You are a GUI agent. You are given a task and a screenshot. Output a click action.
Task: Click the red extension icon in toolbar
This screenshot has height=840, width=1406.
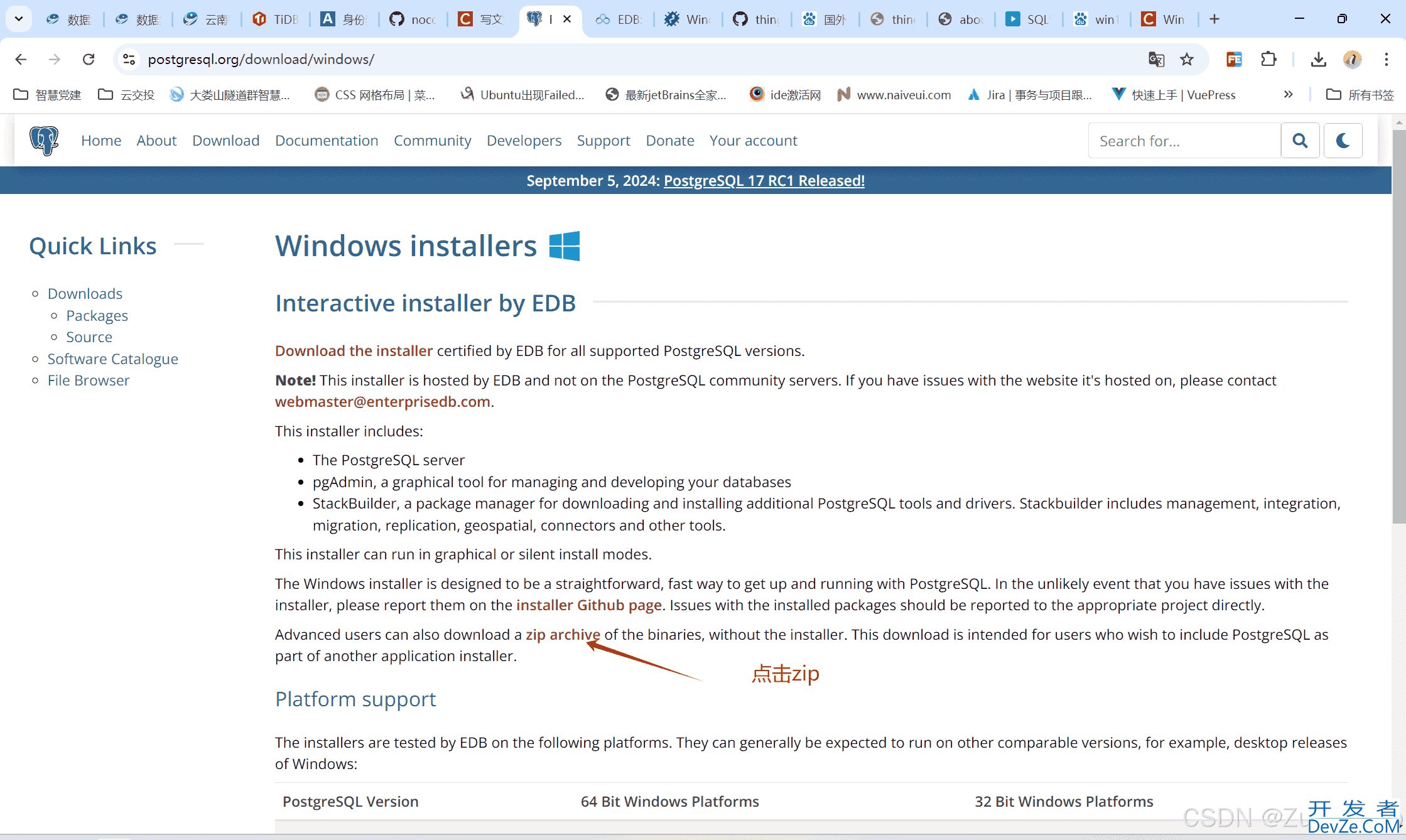(x=1234, y=59)
